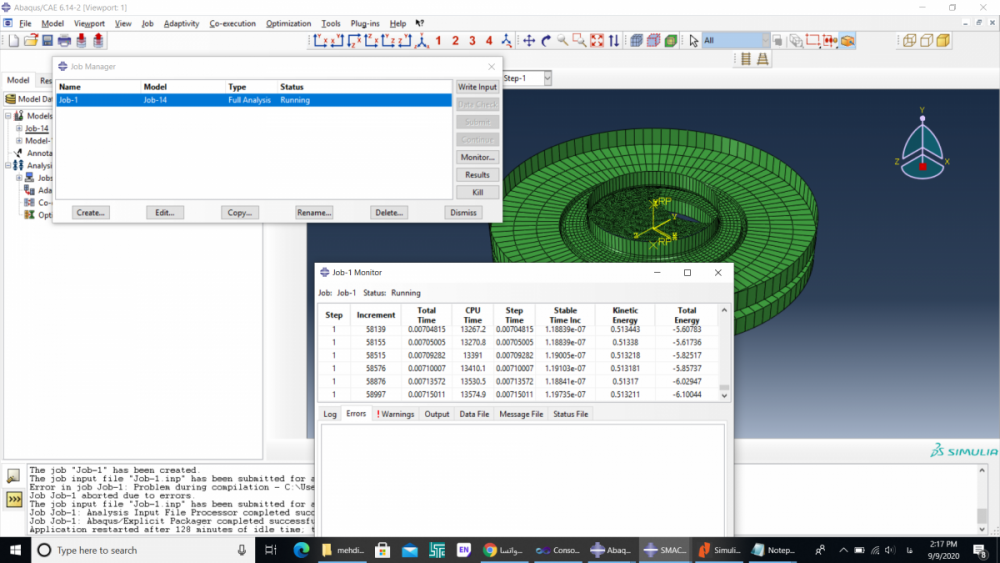Select the Pan view tool
1000x563 pixels.
point(529,41)
